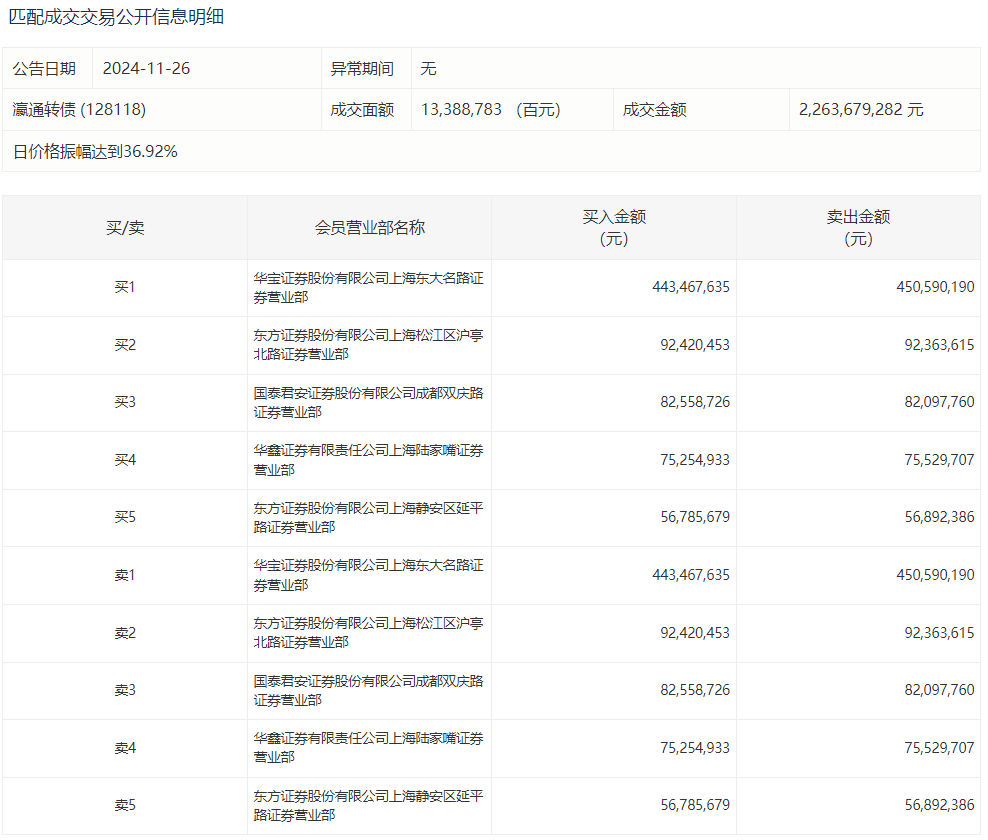The height and width of the screenshot is (840, 988).
Task: Click the 成交金额 value 2,263,679,282 元
Action: click(x=861, y=110)
